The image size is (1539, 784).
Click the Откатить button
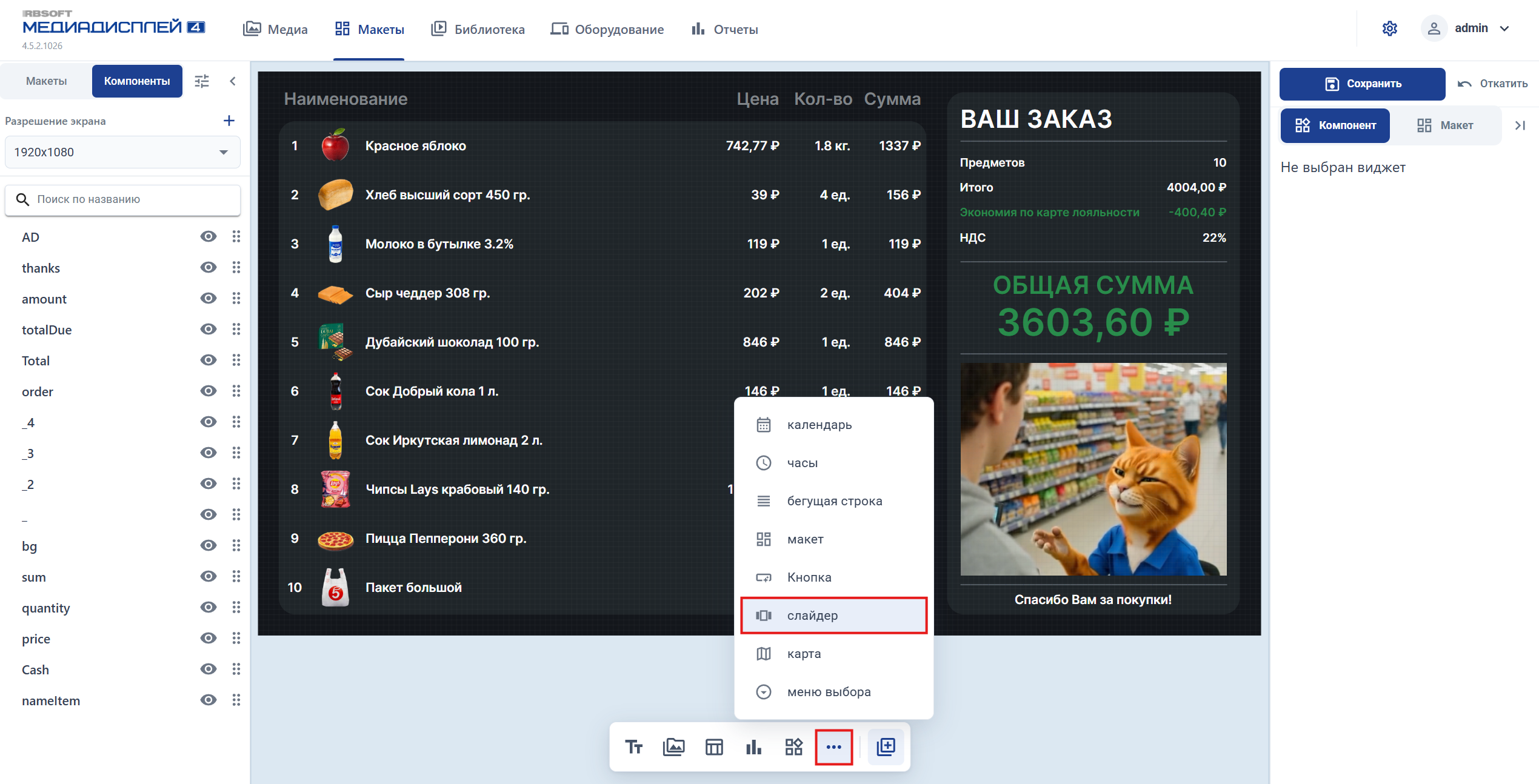(x=1492, y=84)
